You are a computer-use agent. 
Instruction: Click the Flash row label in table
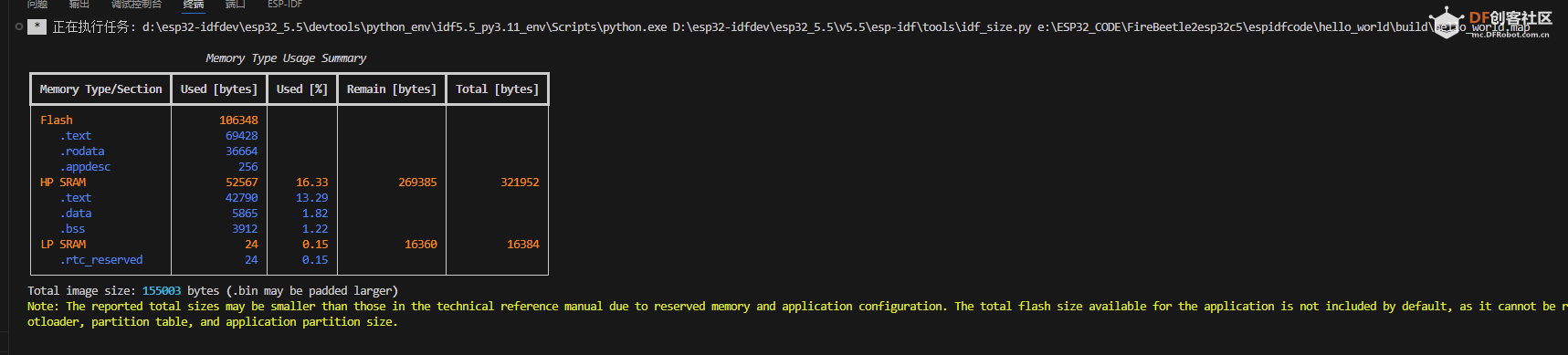(x=57, y=120)
